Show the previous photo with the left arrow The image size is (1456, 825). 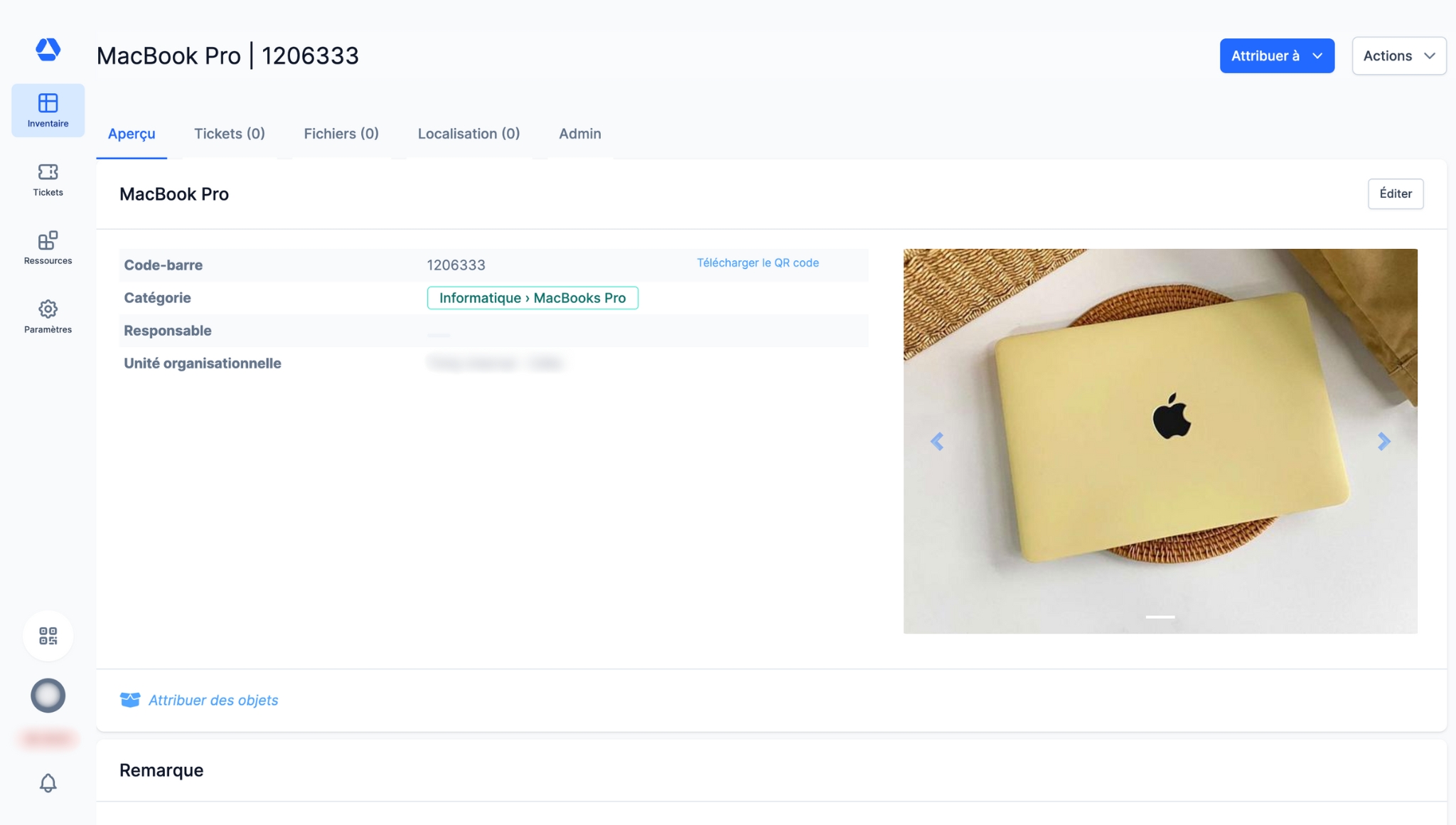[937, 442]
